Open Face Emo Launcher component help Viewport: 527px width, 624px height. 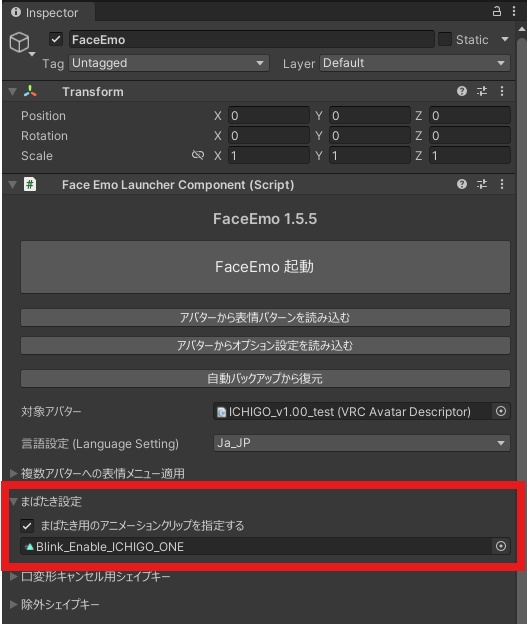tap(462, 184)
